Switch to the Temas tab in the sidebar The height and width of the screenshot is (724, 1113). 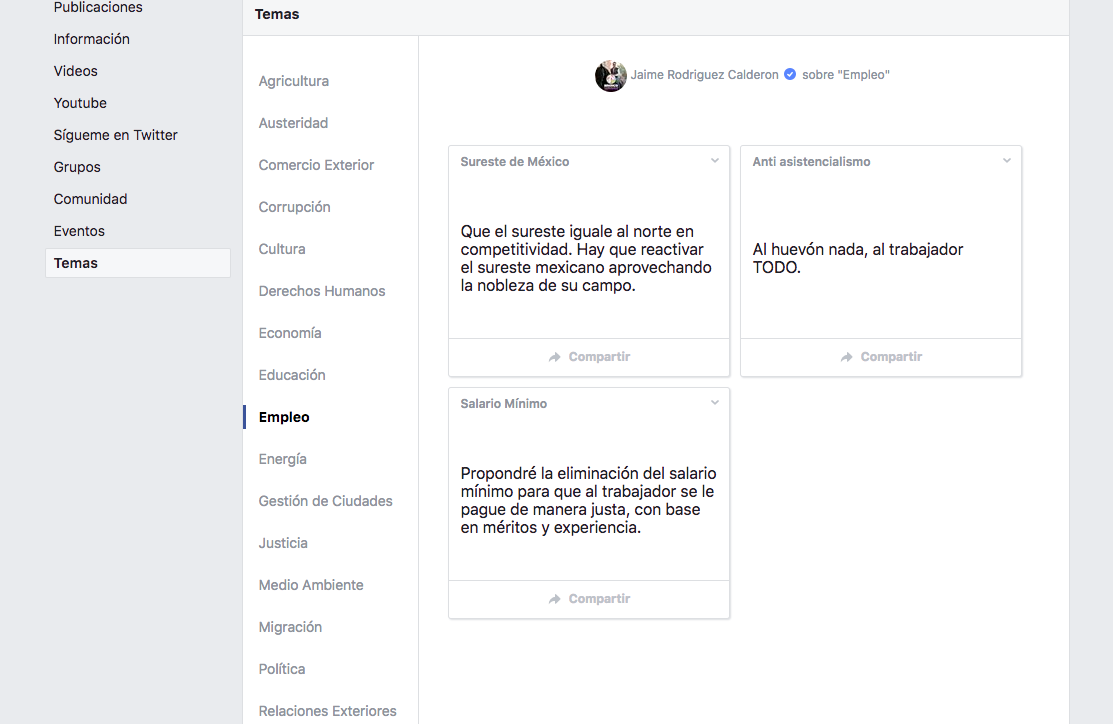tap(75, 262)
